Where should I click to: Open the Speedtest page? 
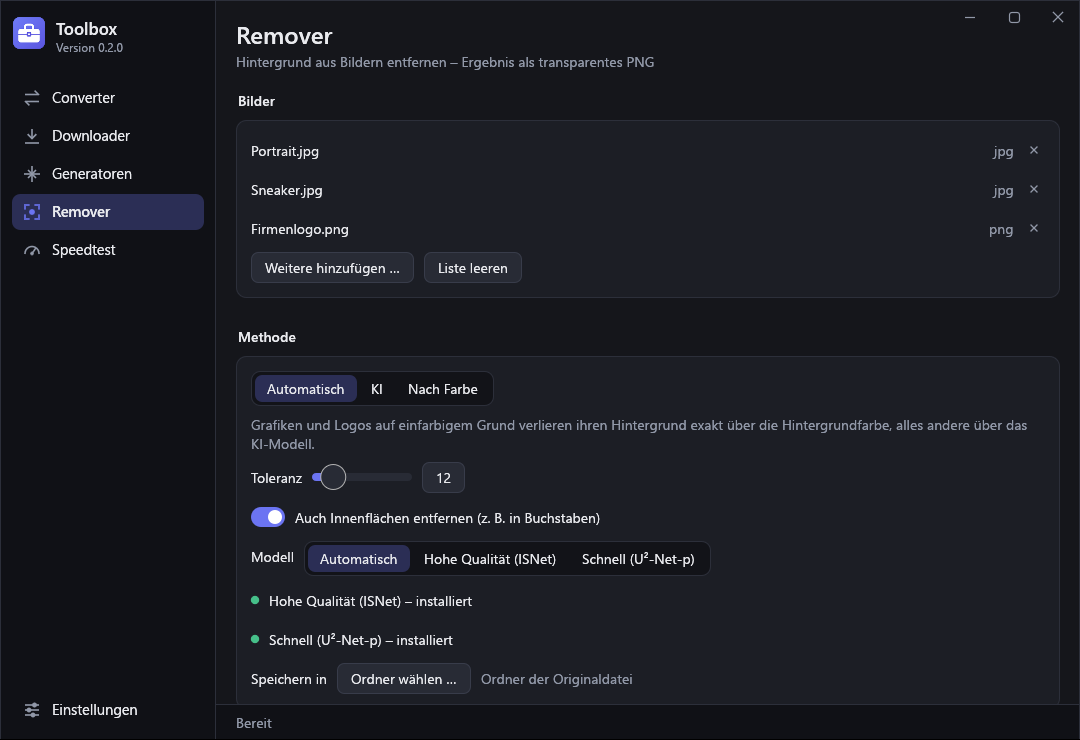108,250
